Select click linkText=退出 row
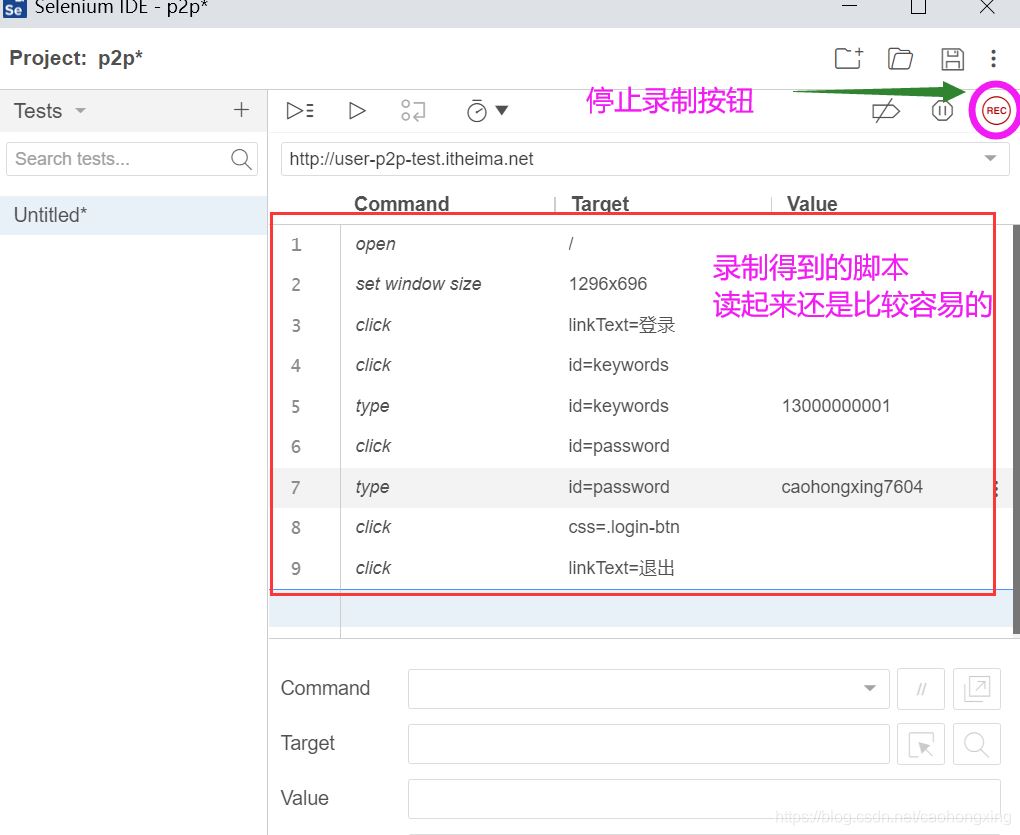1020x835 pixels. [x=641, y=568]
